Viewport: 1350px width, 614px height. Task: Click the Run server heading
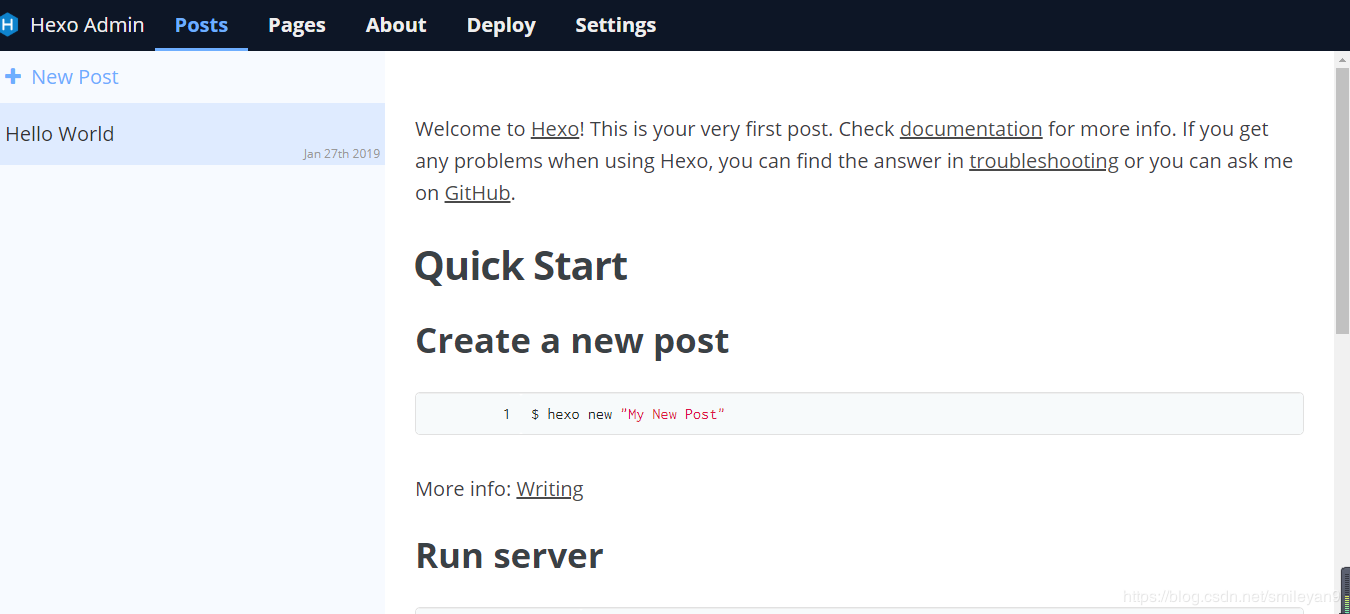(x=509, y=556)
